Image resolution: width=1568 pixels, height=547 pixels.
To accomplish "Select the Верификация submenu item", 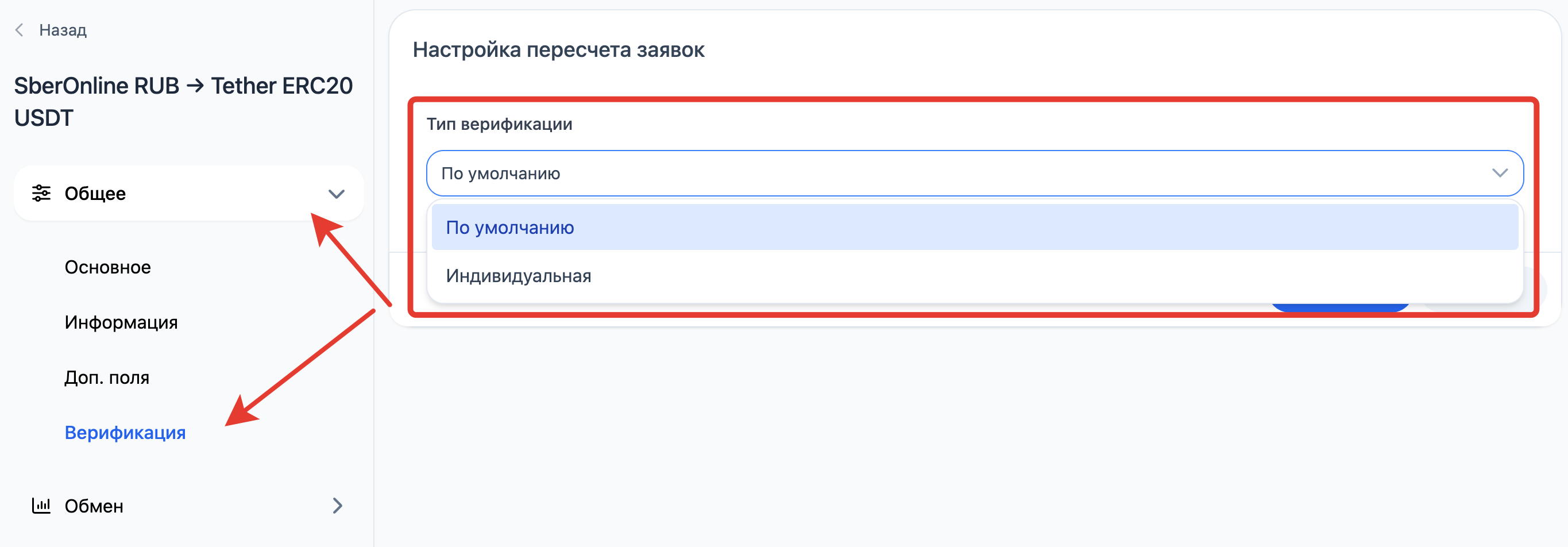I will tap(125, 433).
